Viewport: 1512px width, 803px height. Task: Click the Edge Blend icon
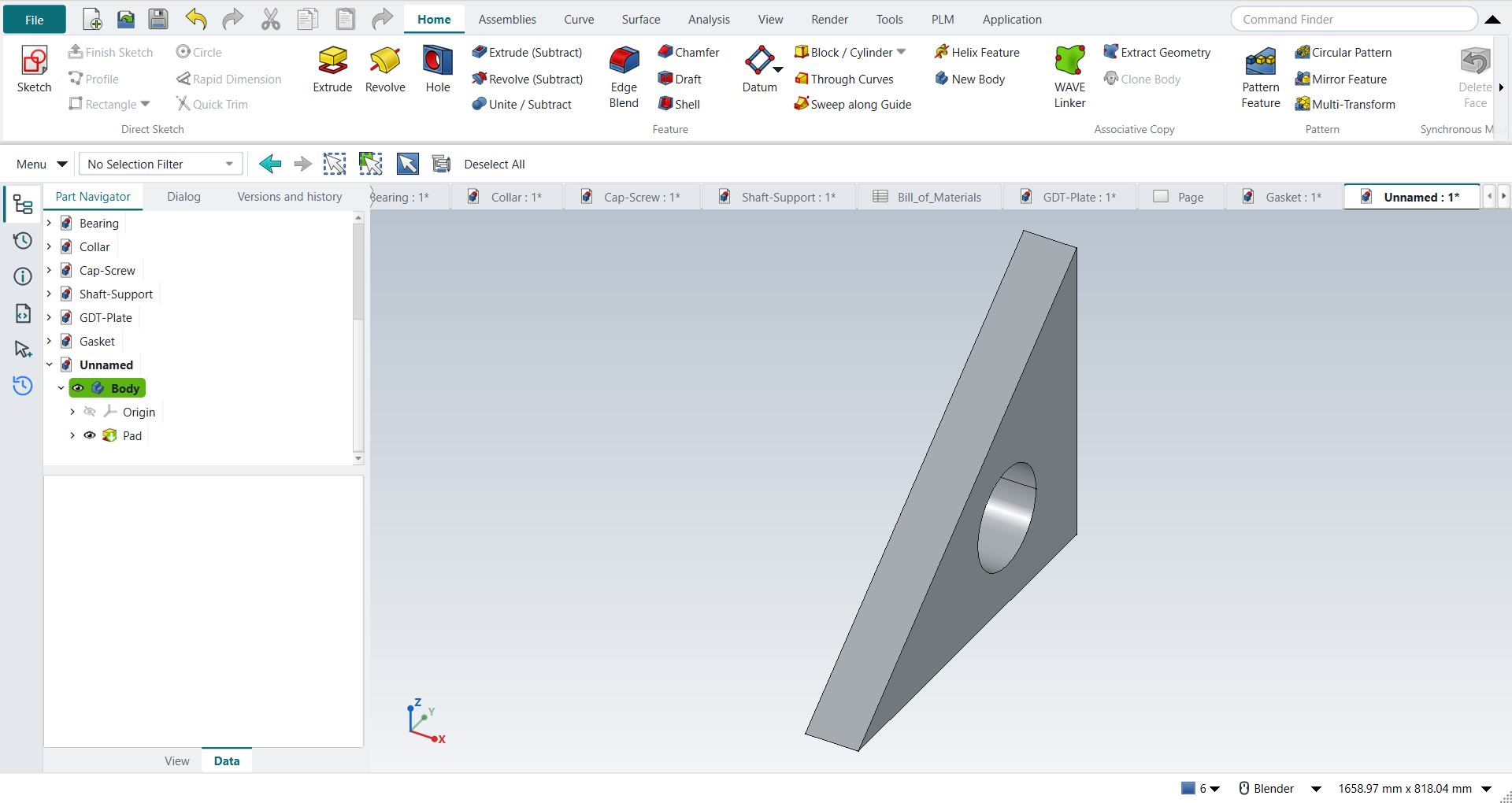pyautogui.click(x=624, y=77)
